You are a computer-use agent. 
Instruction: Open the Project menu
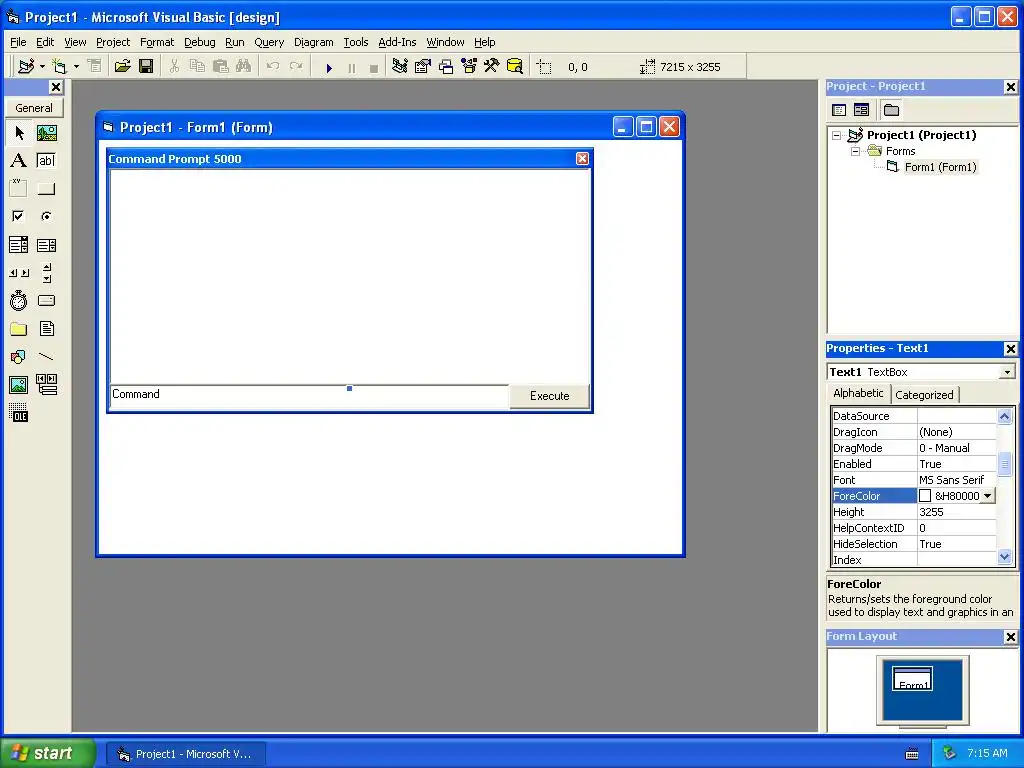[113, 42]
